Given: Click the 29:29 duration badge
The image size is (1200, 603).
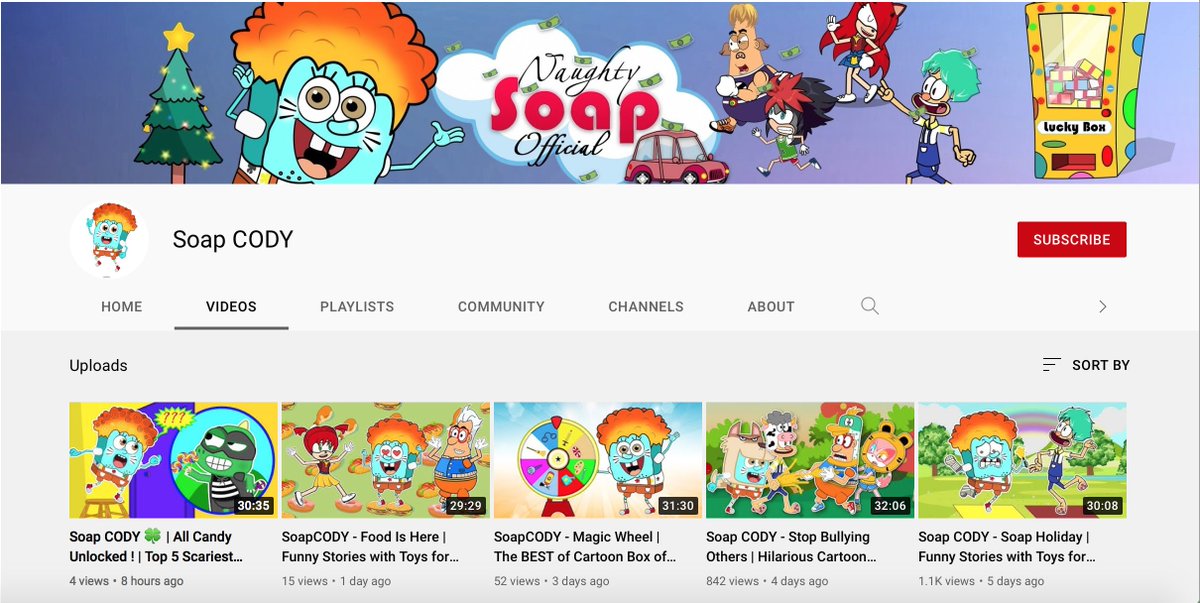Looking at the screenshot, I should pos(465,506).
